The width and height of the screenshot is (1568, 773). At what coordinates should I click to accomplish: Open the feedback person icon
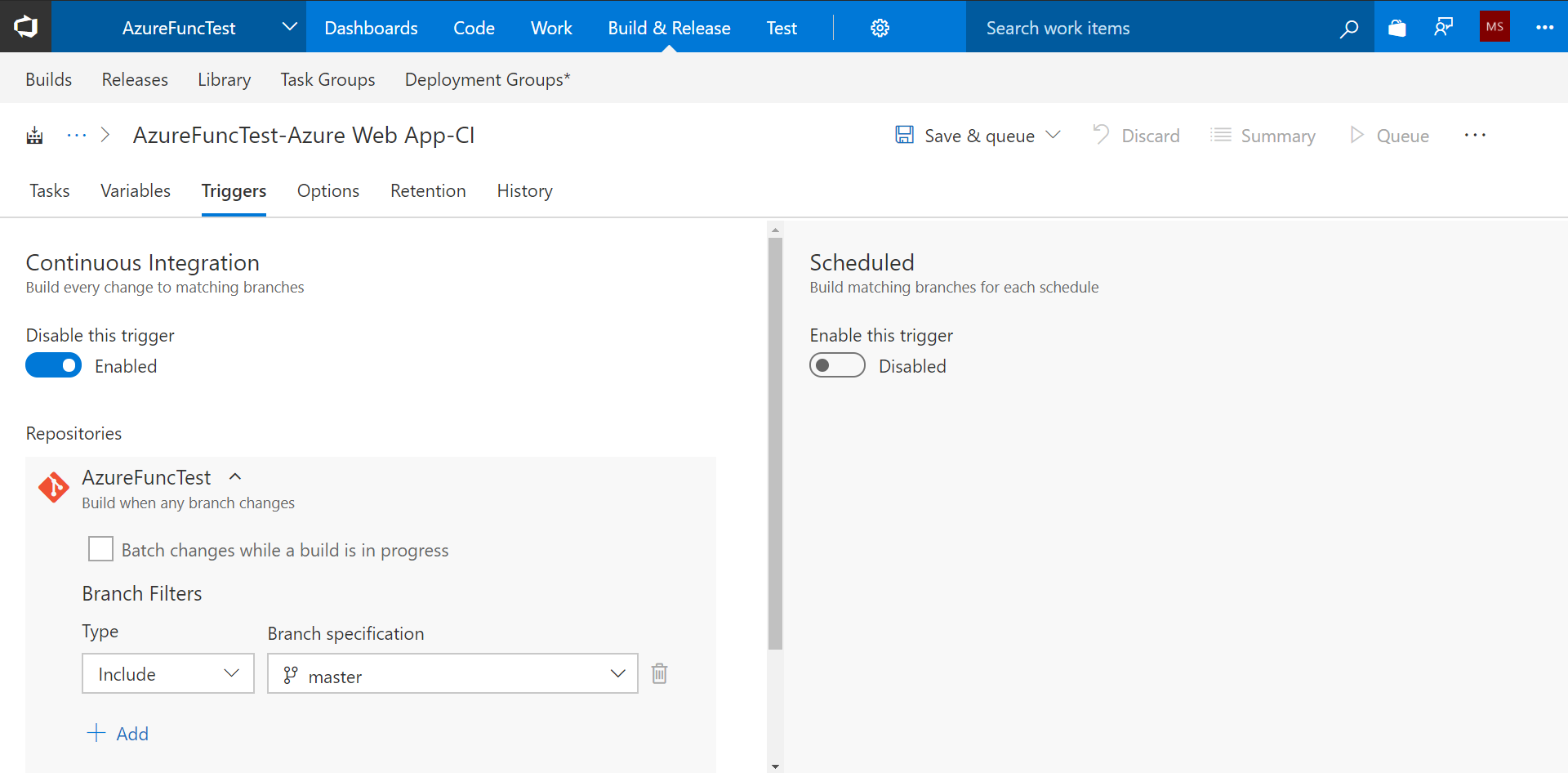pyautogui.click(x=1444, y=28)
